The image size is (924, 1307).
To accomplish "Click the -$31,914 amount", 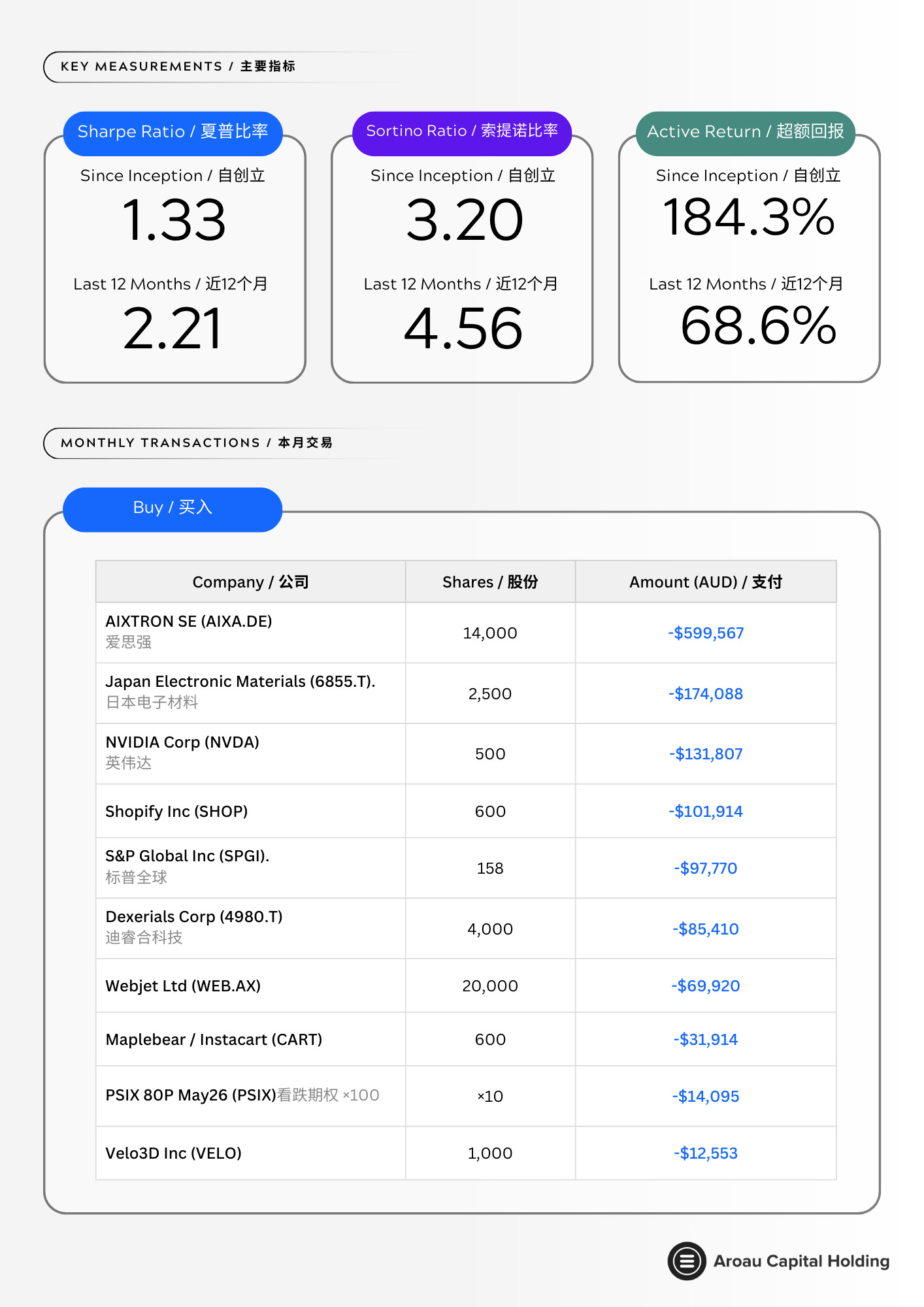I will 706,1040.
